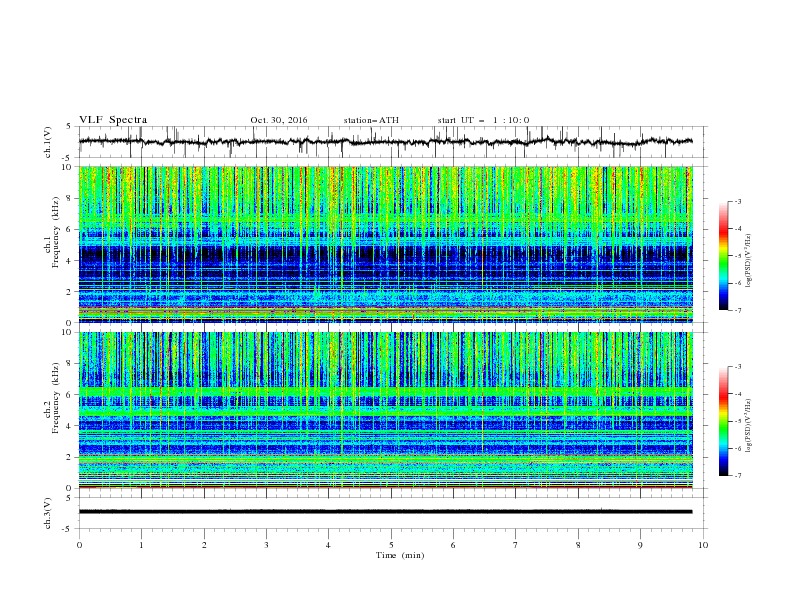Click the 'start UT = 1 :10: 0' text
Screen dimensions: 792x612
(x=483, y=120)
